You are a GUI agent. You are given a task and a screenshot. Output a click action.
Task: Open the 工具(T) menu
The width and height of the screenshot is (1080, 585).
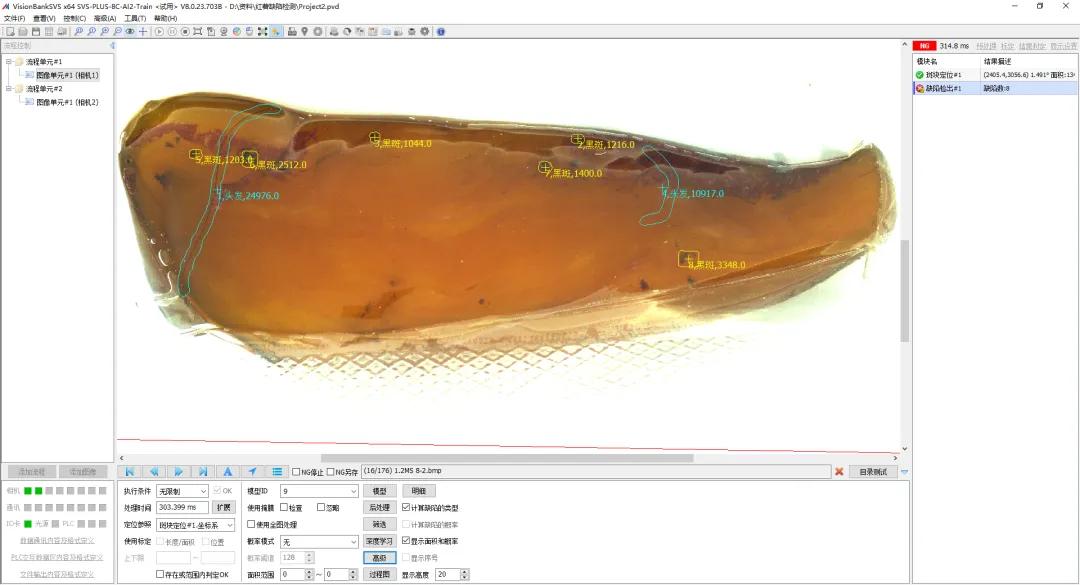click(135, 19)
